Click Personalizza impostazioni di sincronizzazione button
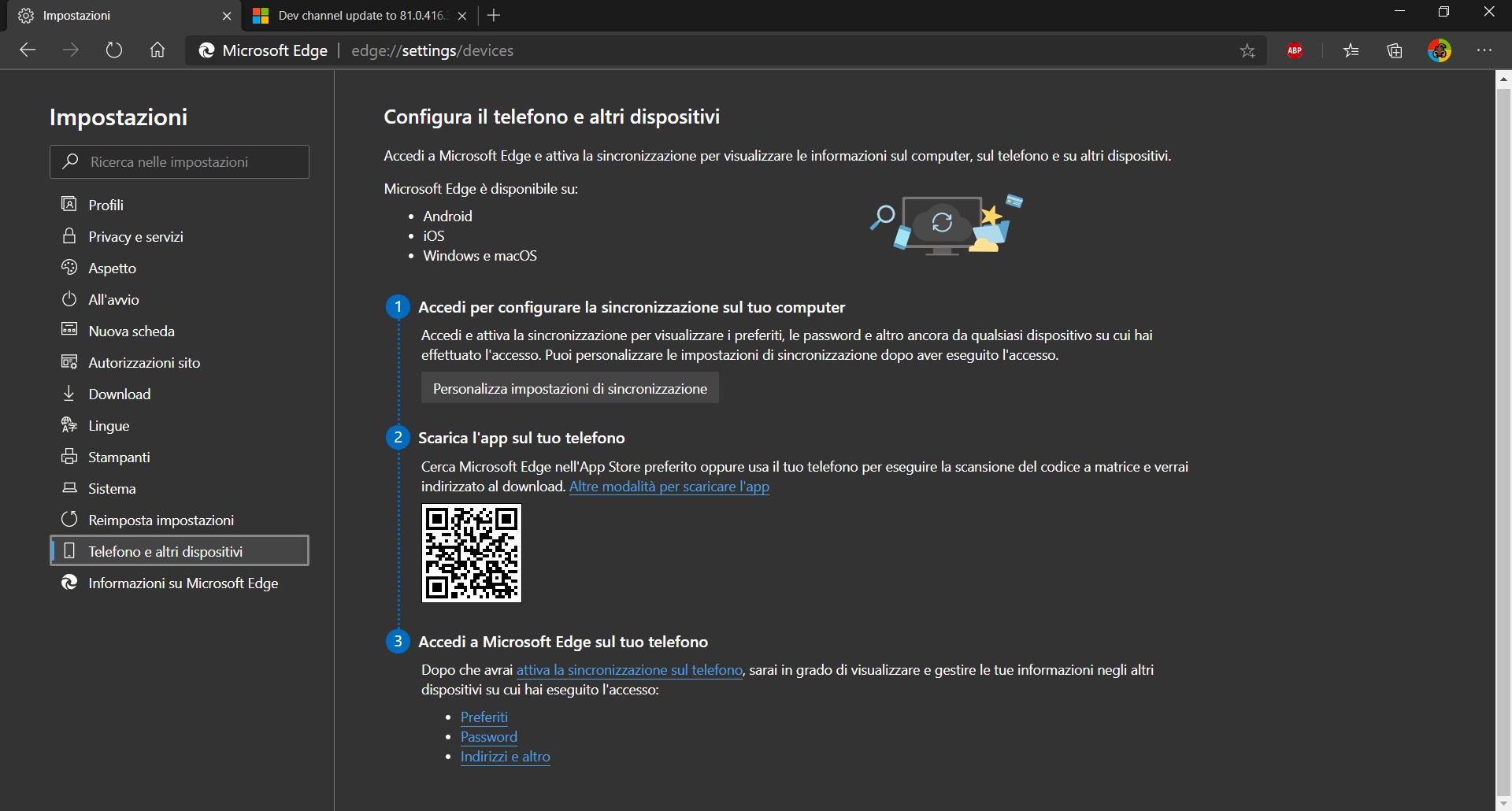1512x811 pixels. pos(570,388)
